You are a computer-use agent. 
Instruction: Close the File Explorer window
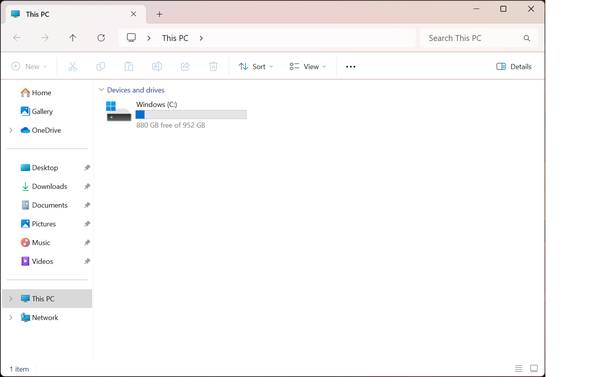(x=531, y=9)
